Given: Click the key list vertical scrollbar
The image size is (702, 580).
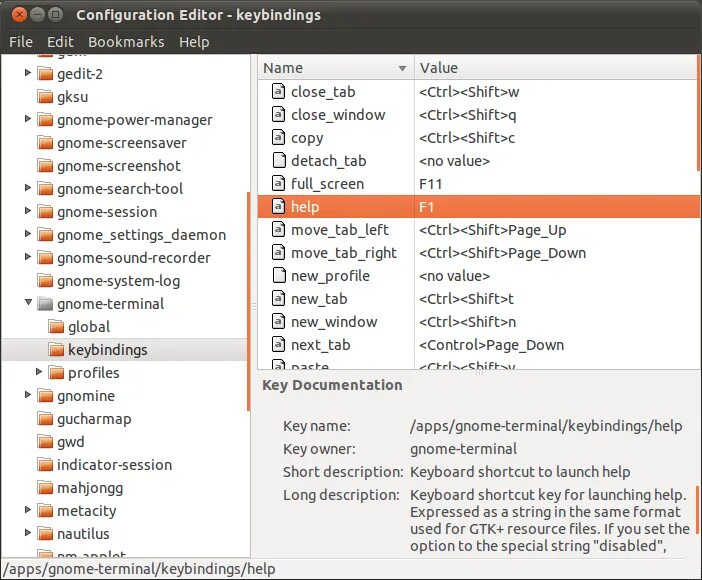Looking at the screenshot, I should [698, 113].
